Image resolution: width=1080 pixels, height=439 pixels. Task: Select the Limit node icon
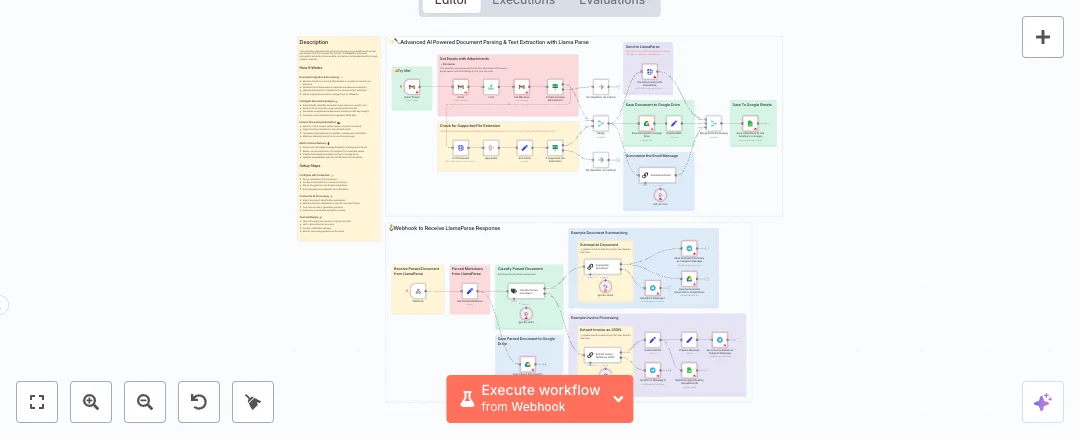pyautogui.click(x=491, y=87)
